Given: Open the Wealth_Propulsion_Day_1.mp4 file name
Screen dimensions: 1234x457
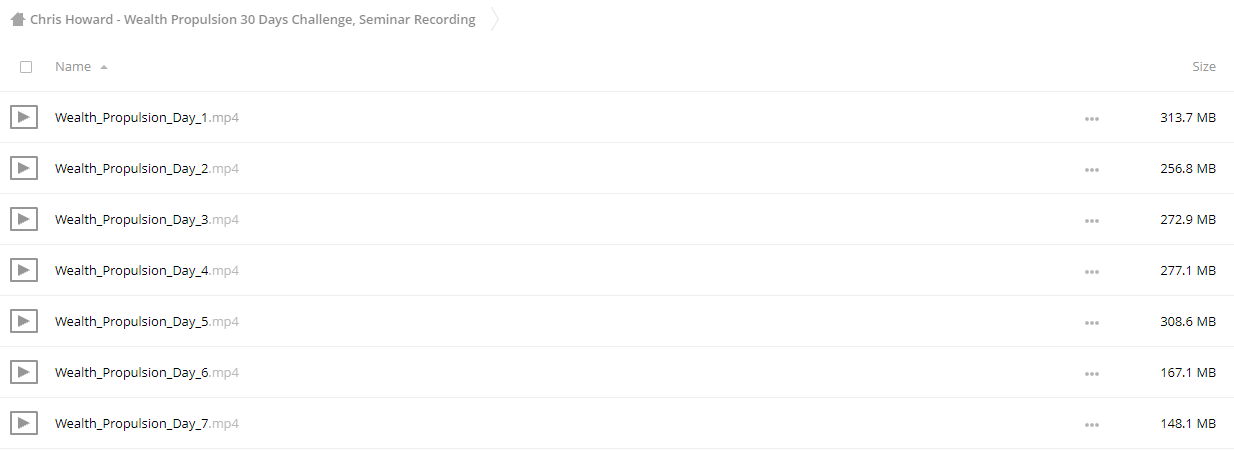Looking at the screenshot, I should coord(147,118).
